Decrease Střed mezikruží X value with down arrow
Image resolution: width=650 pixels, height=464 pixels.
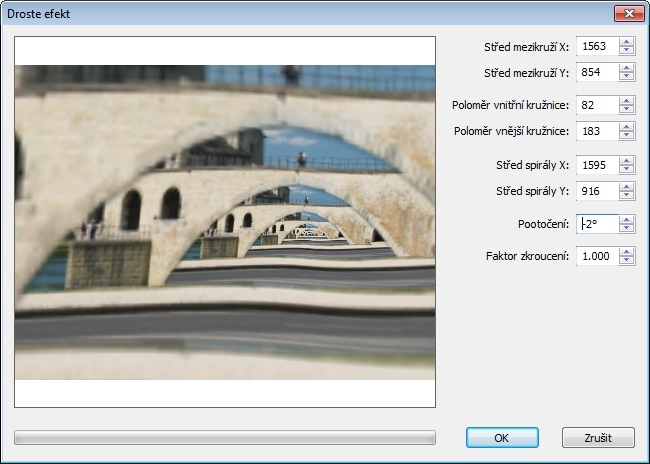pyautogui.click(x=627, y=51)
